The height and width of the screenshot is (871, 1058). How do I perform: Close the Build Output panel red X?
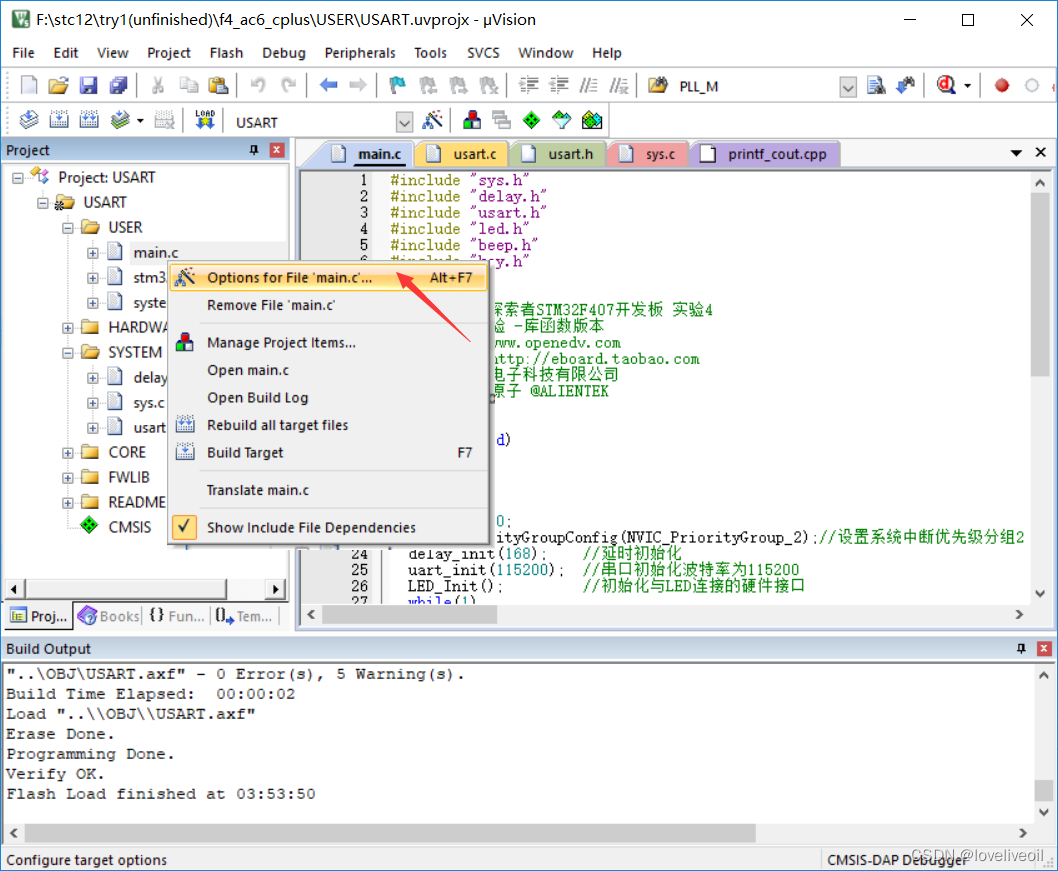point(1044,648)
